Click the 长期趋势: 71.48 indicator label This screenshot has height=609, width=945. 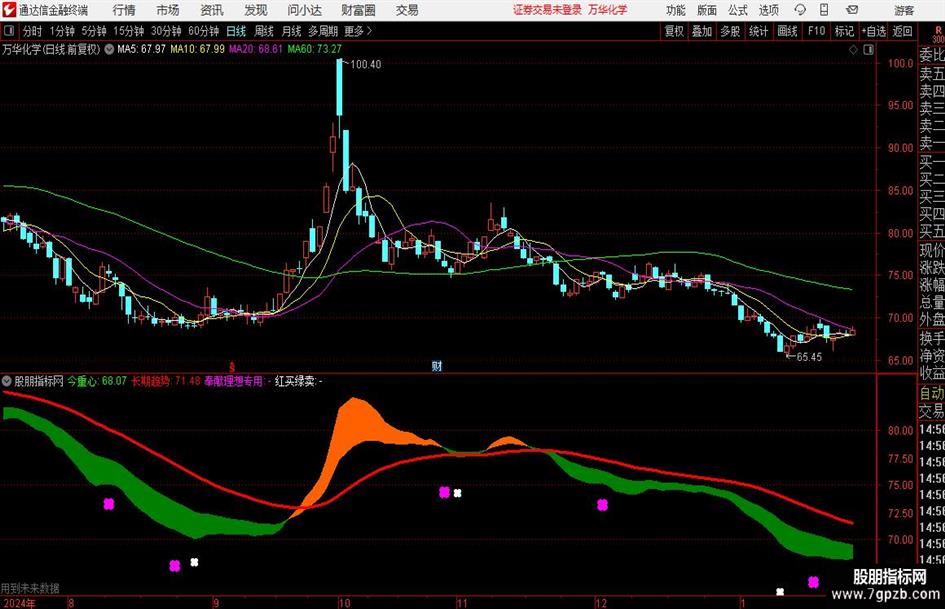166,381
